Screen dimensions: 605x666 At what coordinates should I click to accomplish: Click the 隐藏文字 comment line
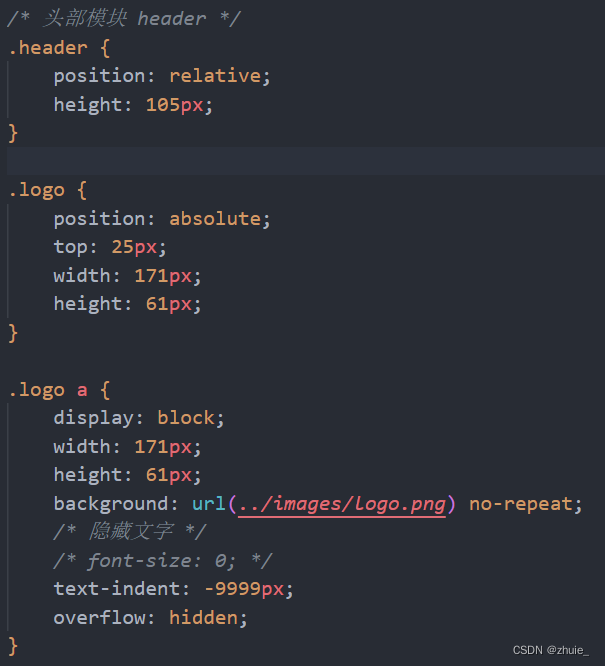[x=130, y=532]
